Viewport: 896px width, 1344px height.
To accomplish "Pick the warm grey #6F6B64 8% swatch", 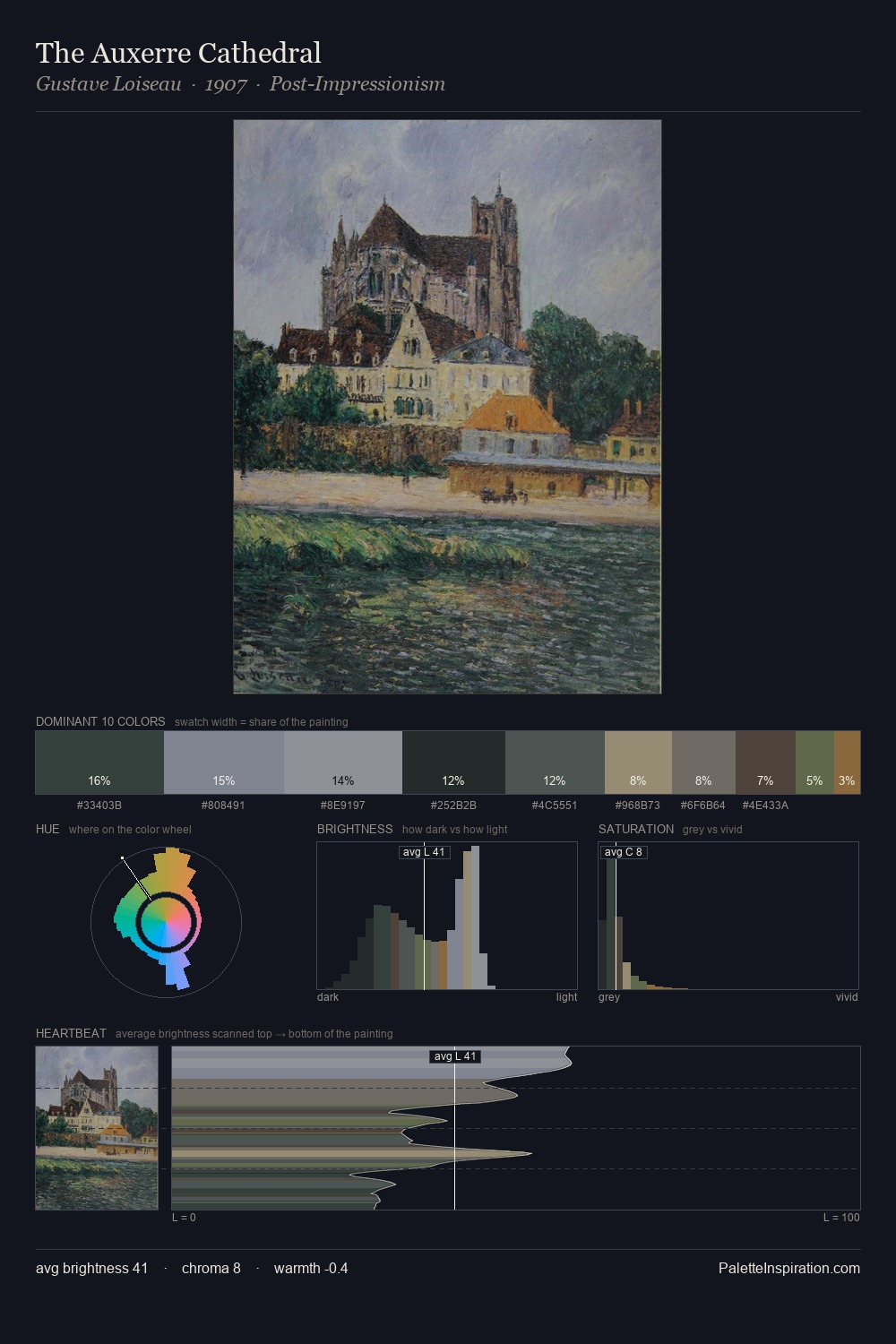I will [x=703, y=762].
